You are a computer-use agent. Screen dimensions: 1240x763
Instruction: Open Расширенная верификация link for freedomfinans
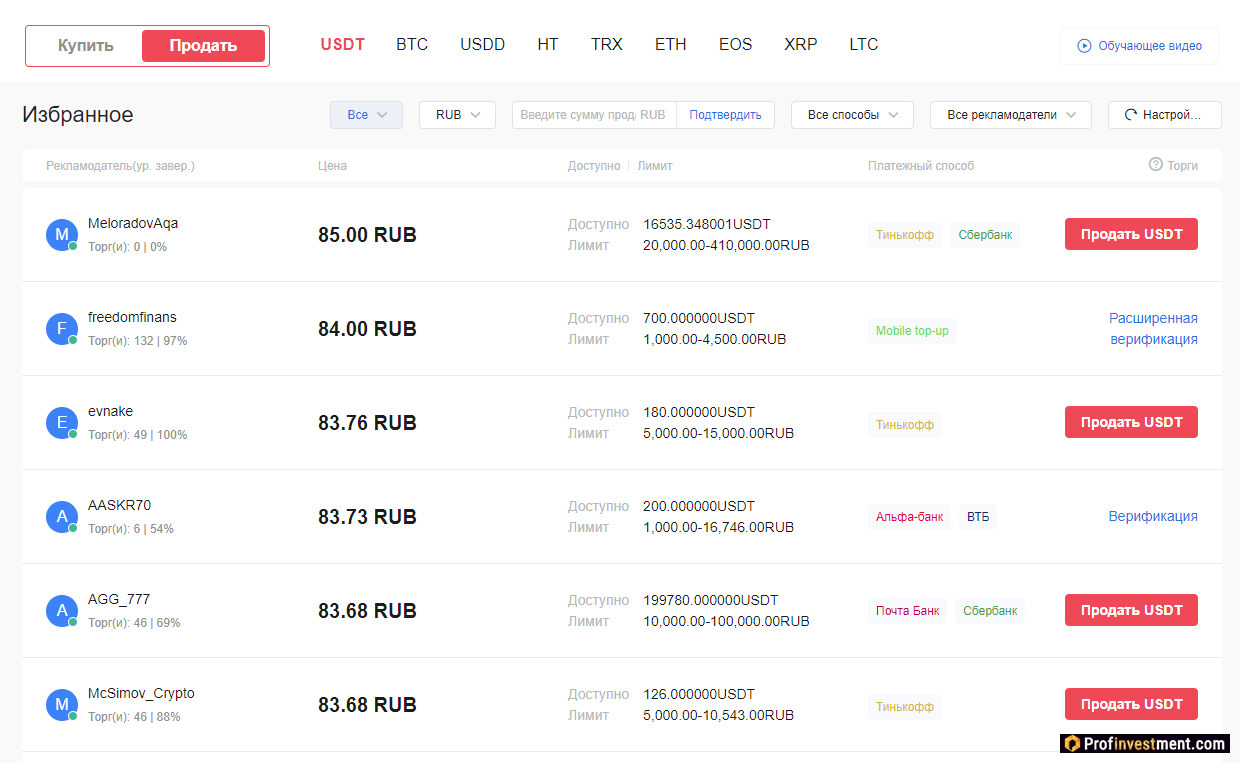1153,329
